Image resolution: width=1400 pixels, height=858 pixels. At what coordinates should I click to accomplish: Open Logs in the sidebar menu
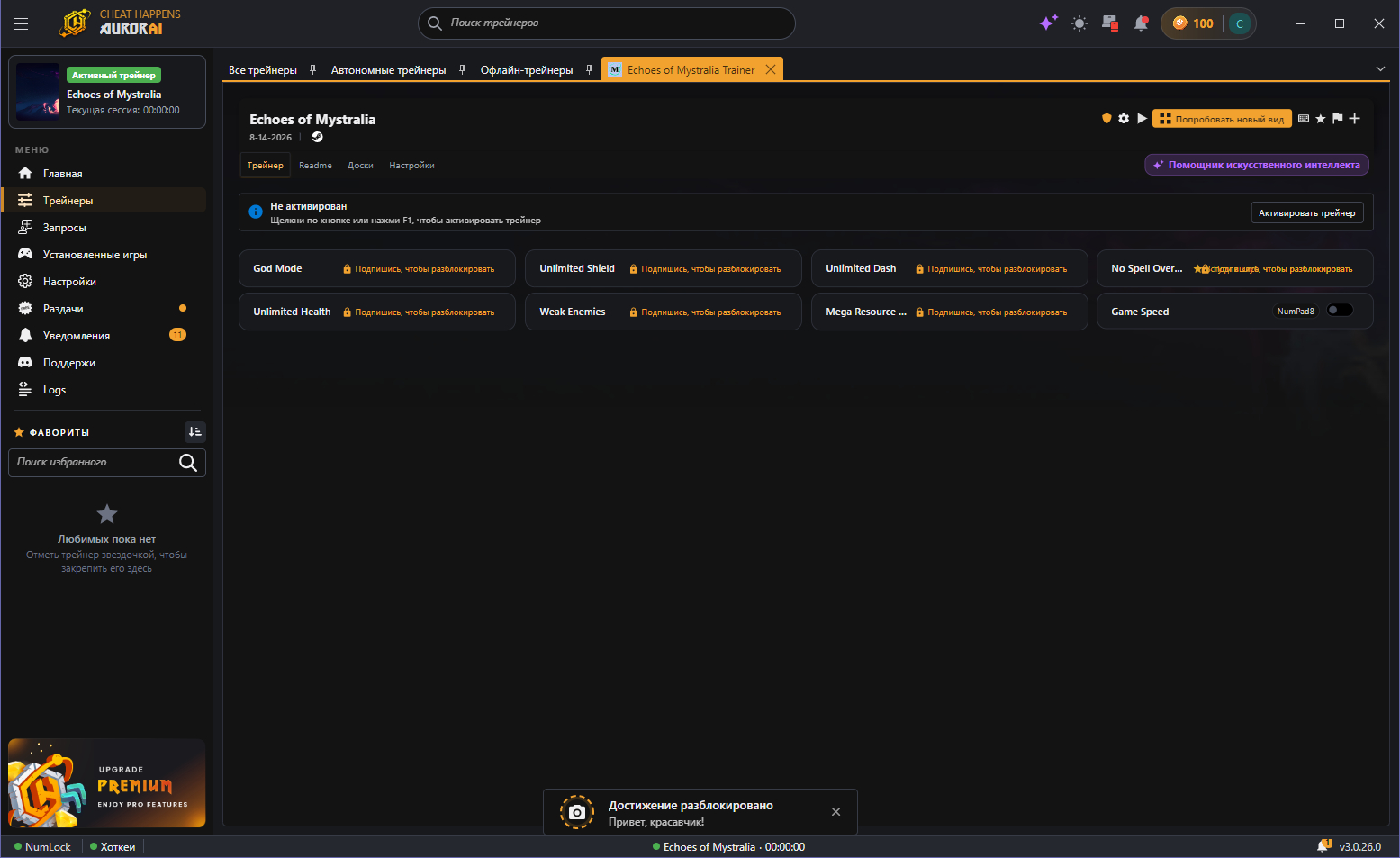point(105,389)
